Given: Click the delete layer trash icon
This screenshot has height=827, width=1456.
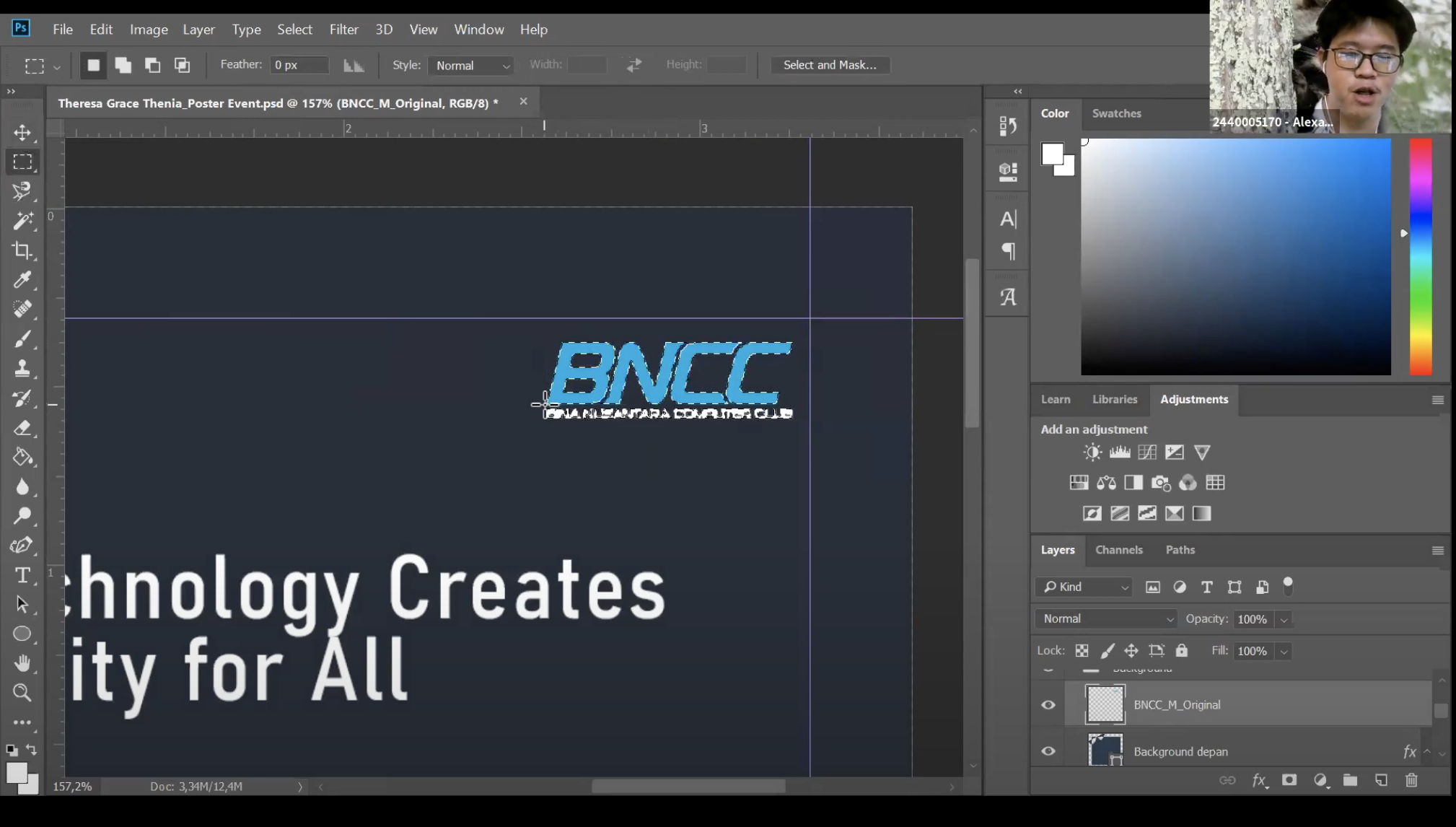Looking at the screenshot, I should (x=1411, y=779).
